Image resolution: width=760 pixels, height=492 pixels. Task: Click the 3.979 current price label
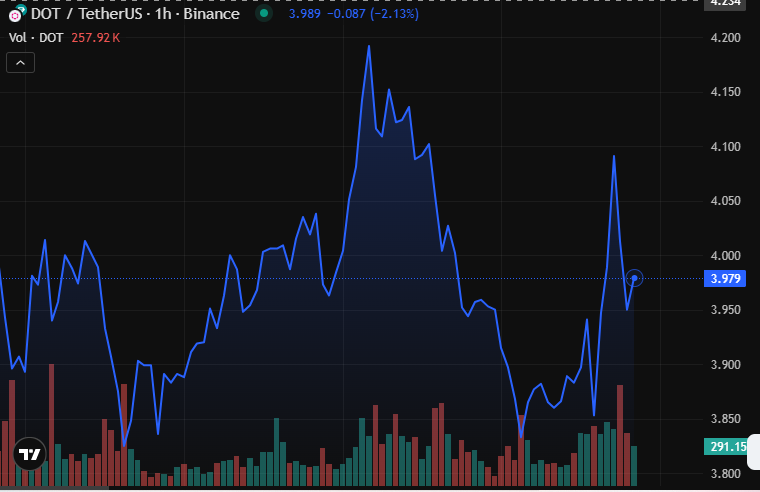[x=725, y=279]
